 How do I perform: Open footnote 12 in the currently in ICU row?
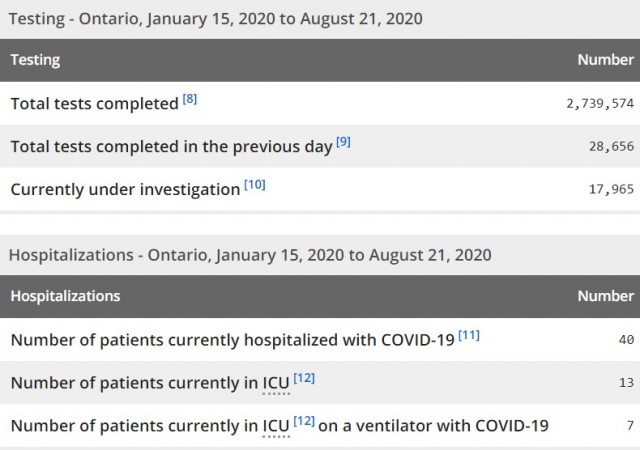[306, 378]
